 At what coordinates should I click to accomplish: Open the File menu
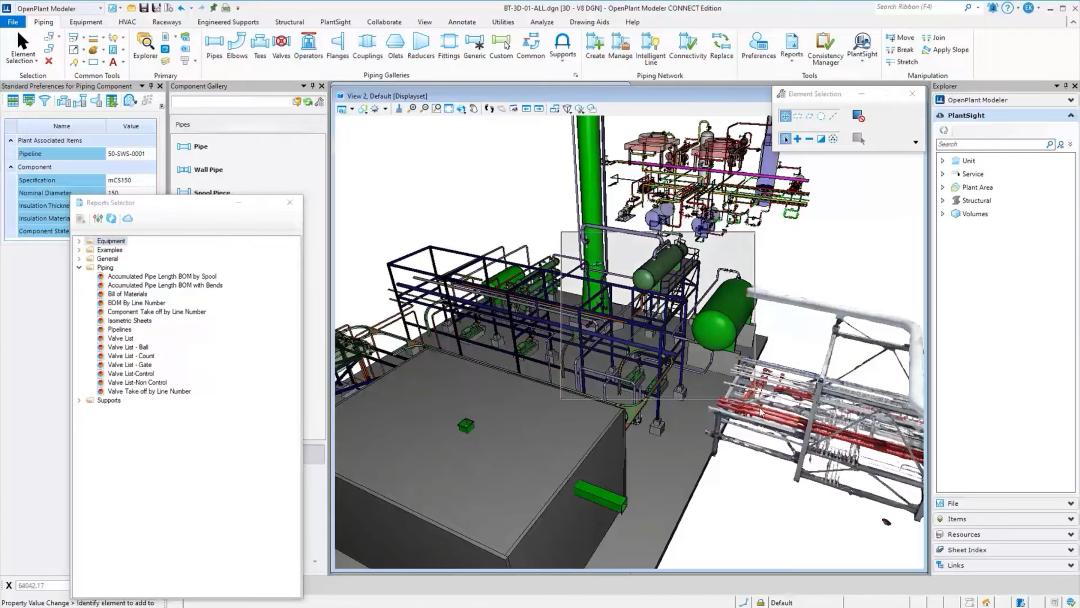pos(12,22)
